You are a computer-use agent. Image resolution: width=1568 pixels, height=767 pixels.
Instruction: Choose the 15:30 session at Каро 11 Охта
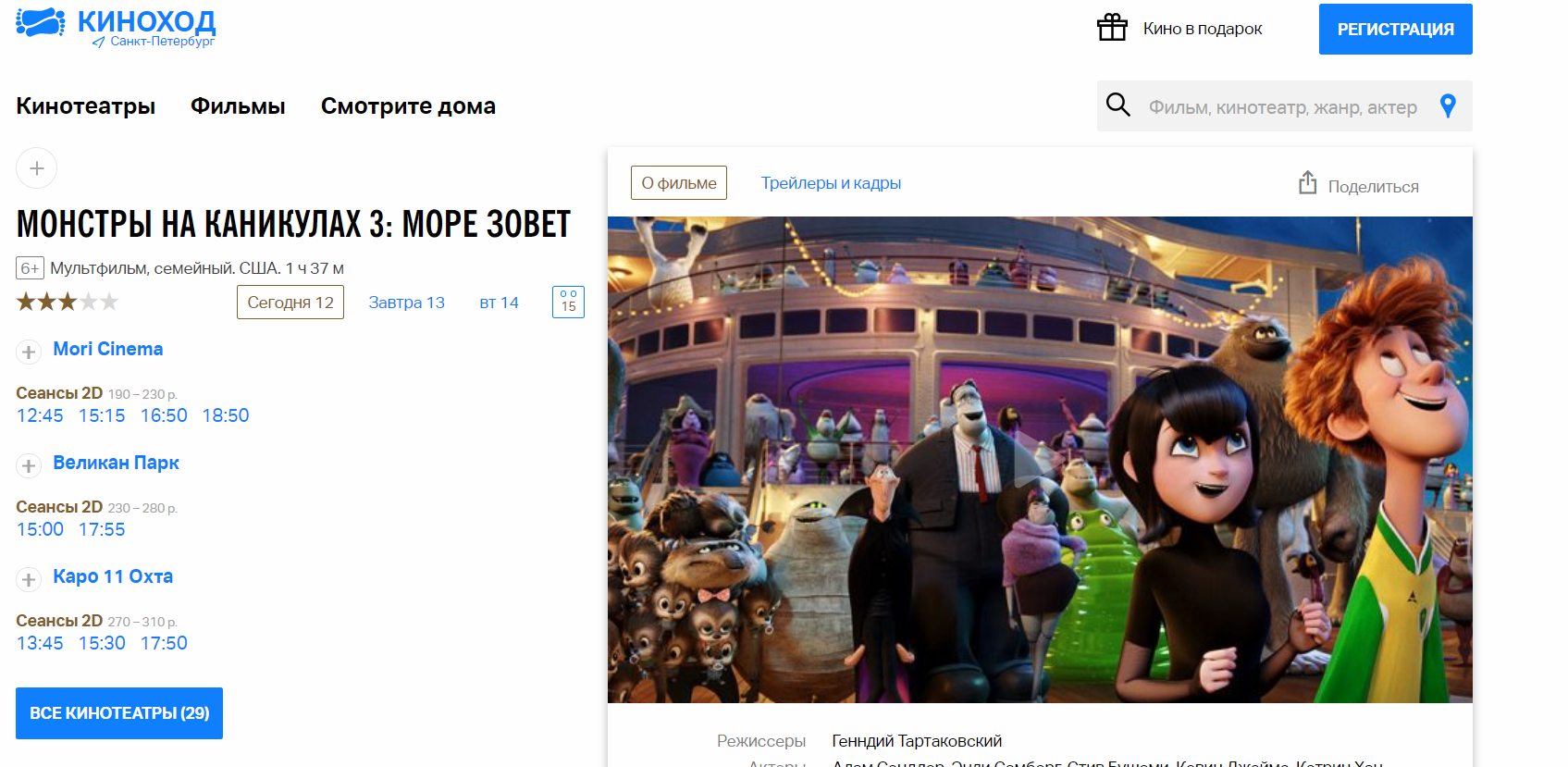(x=102, y=643)
